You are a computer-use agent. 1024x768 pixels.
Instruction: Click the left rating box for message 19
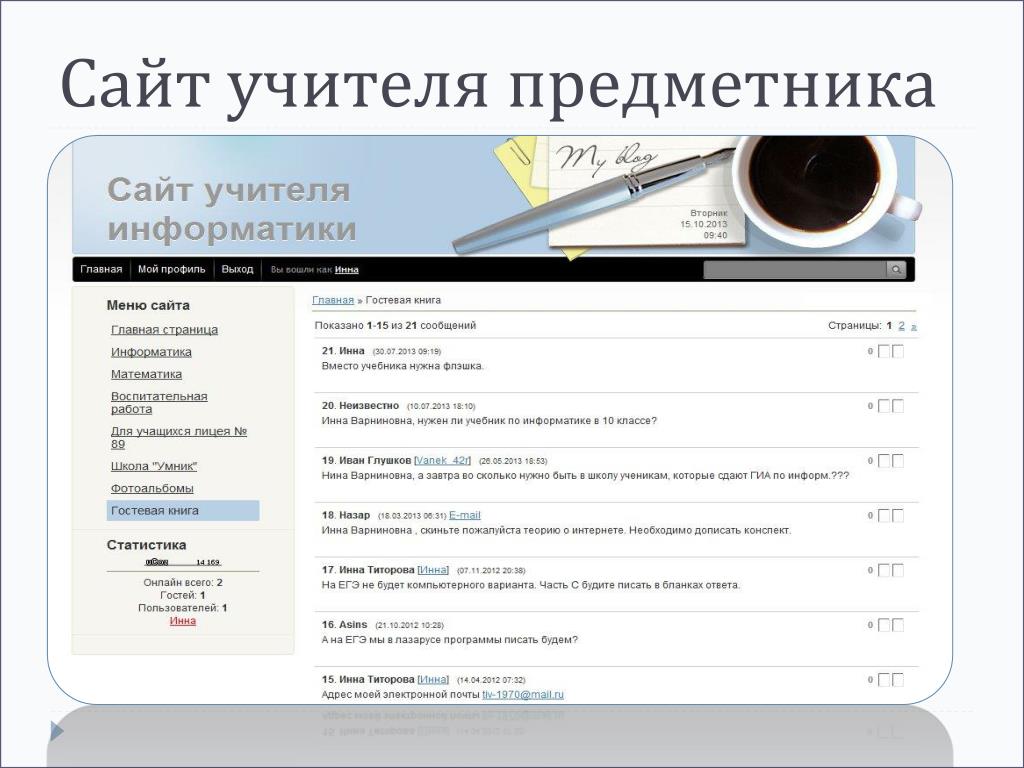(x=884, y=461)
